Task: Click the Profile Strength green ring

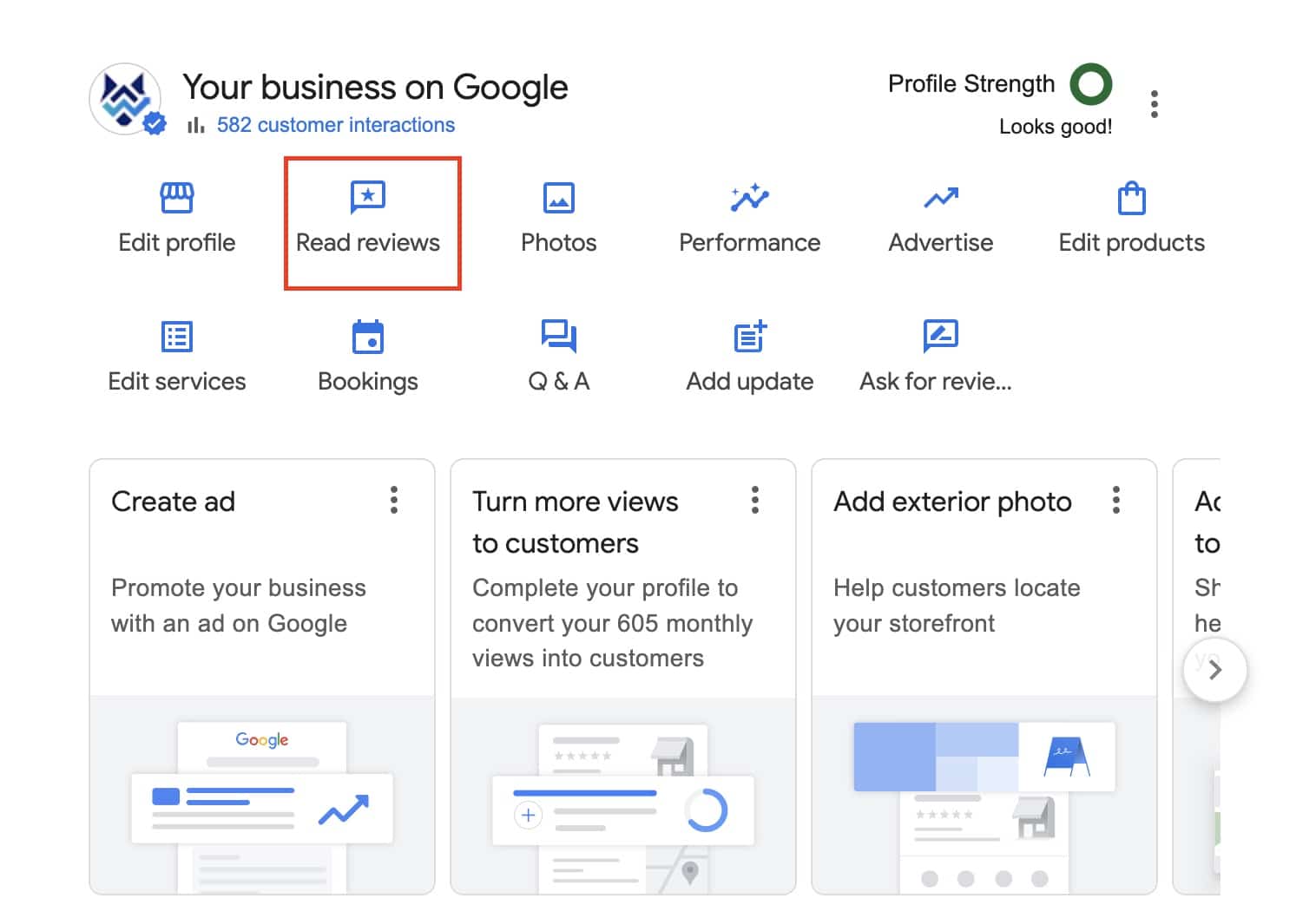Action: (1091, 84)
